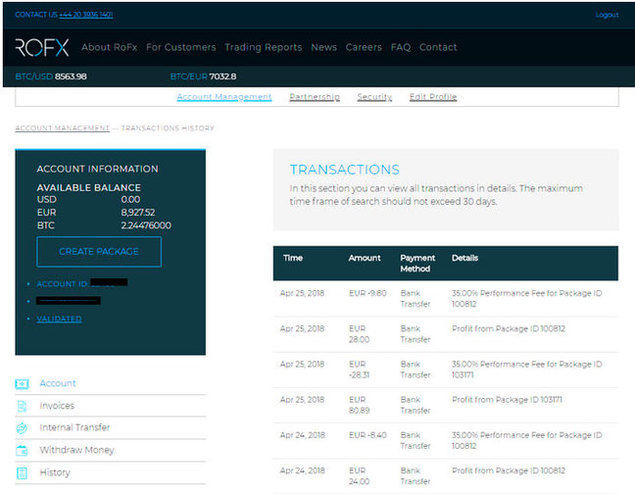Click the Invoices sidebar icon

(22, 406)
